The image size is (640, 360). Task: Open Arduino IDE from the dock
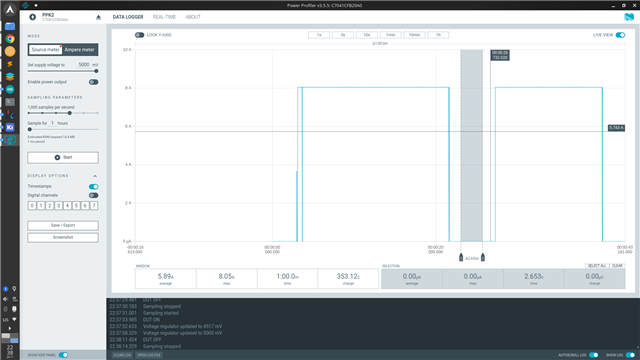click(10, 89)
